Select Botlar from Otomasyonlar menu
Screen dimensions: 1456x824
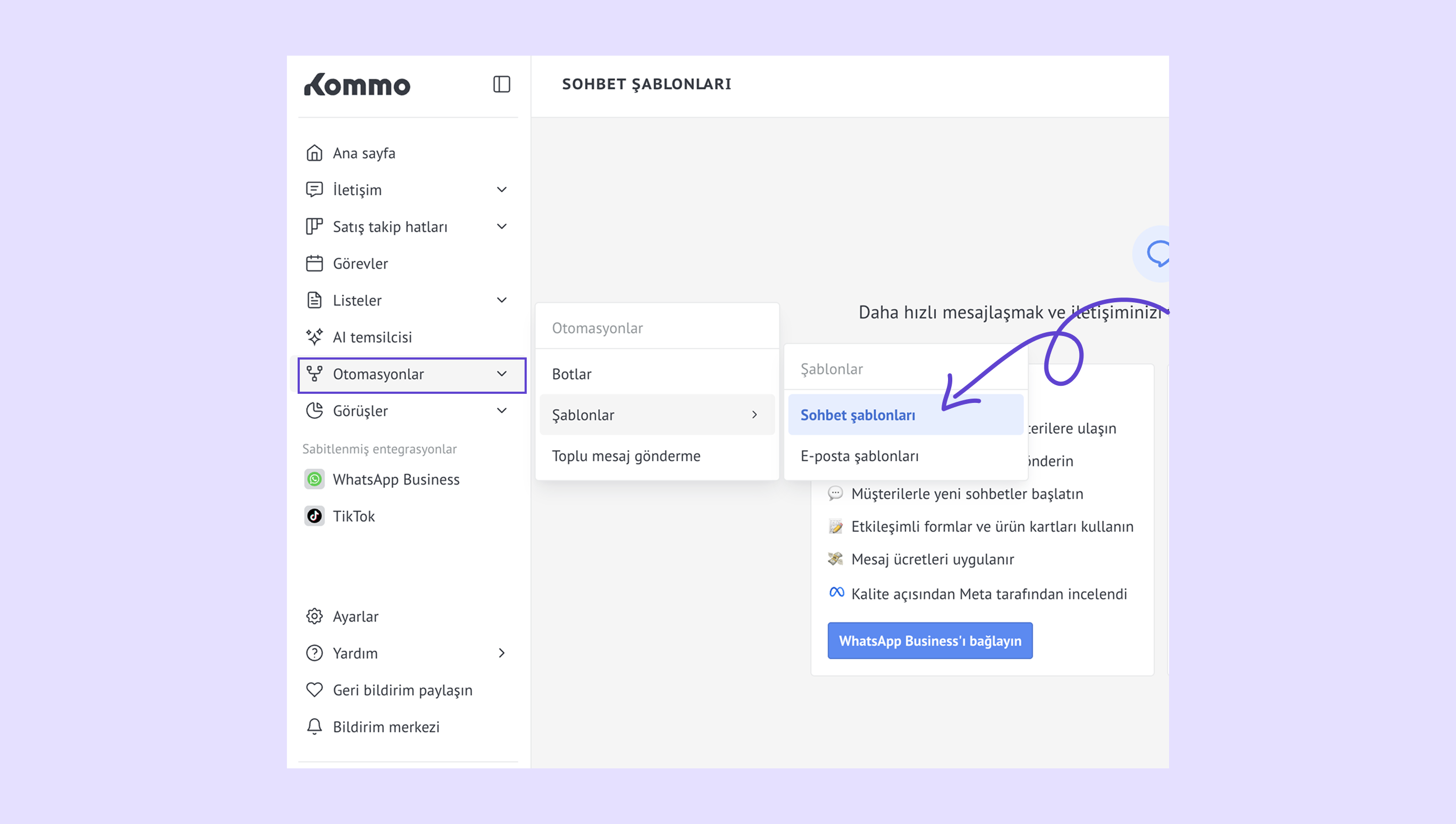click(572, 374)
